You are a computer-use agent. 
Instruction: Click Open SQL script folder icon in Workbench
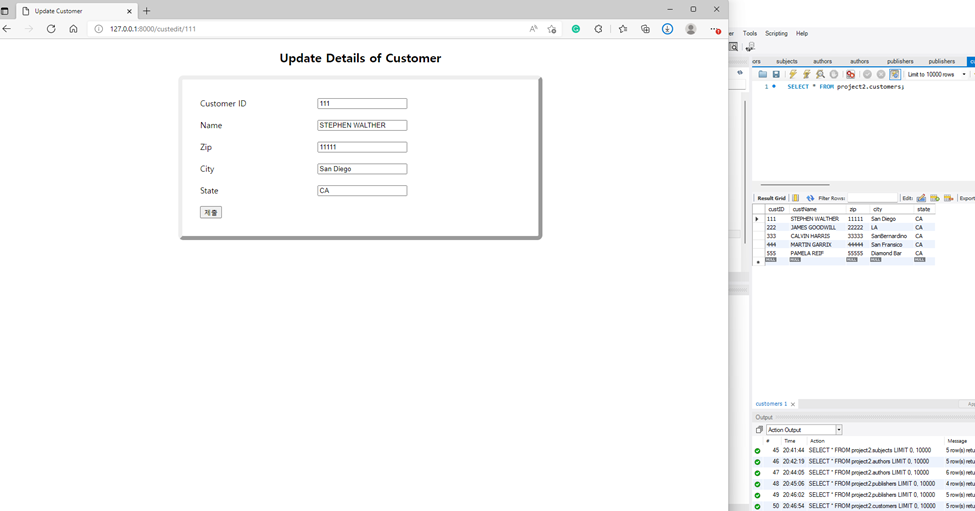(x=762, y=74)
